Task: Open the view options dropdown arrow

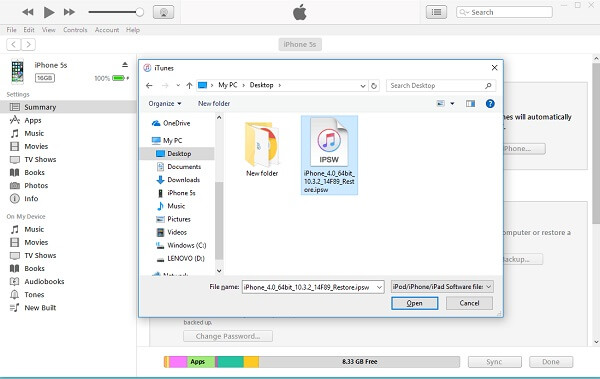Action: pos(452,103)
